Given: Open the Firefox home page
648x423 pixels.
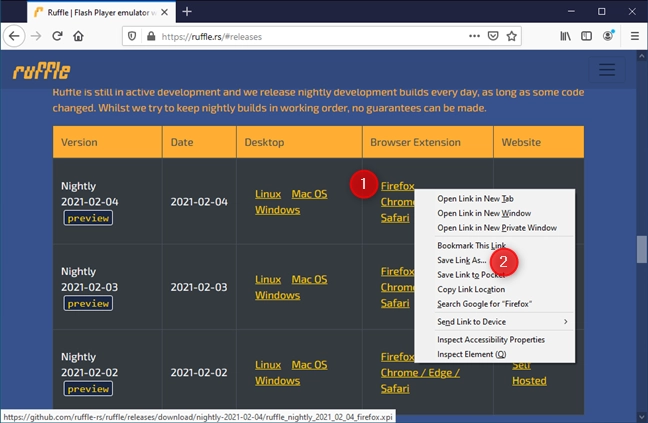Looking at the screenshot, I should 78,36.
